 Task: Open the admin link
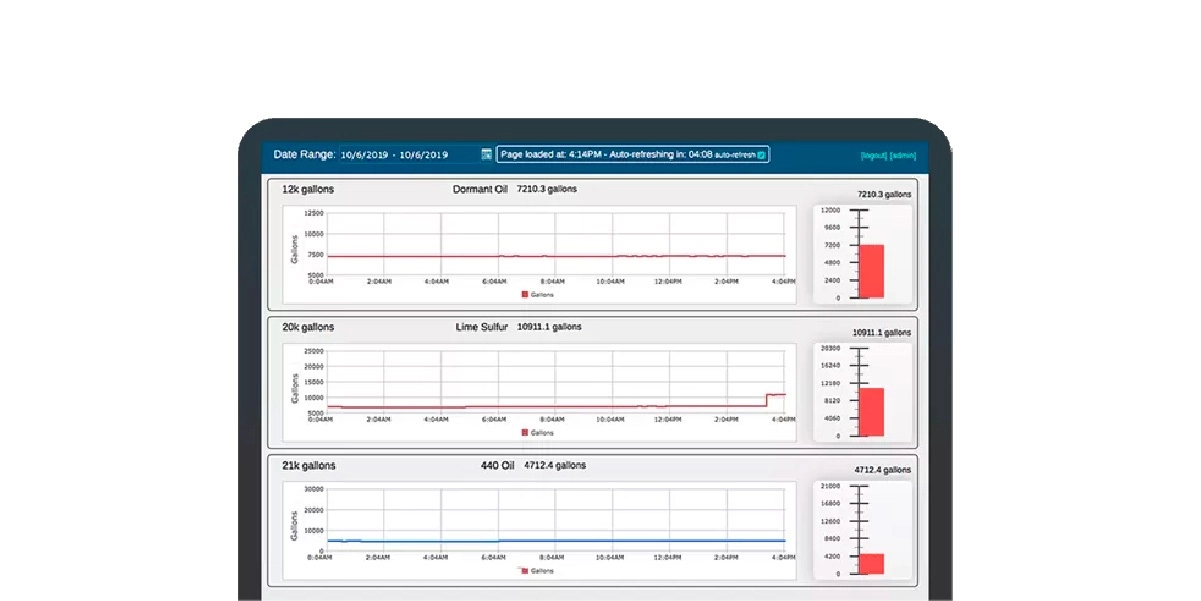pyautogui.click(x=903, y=156)
